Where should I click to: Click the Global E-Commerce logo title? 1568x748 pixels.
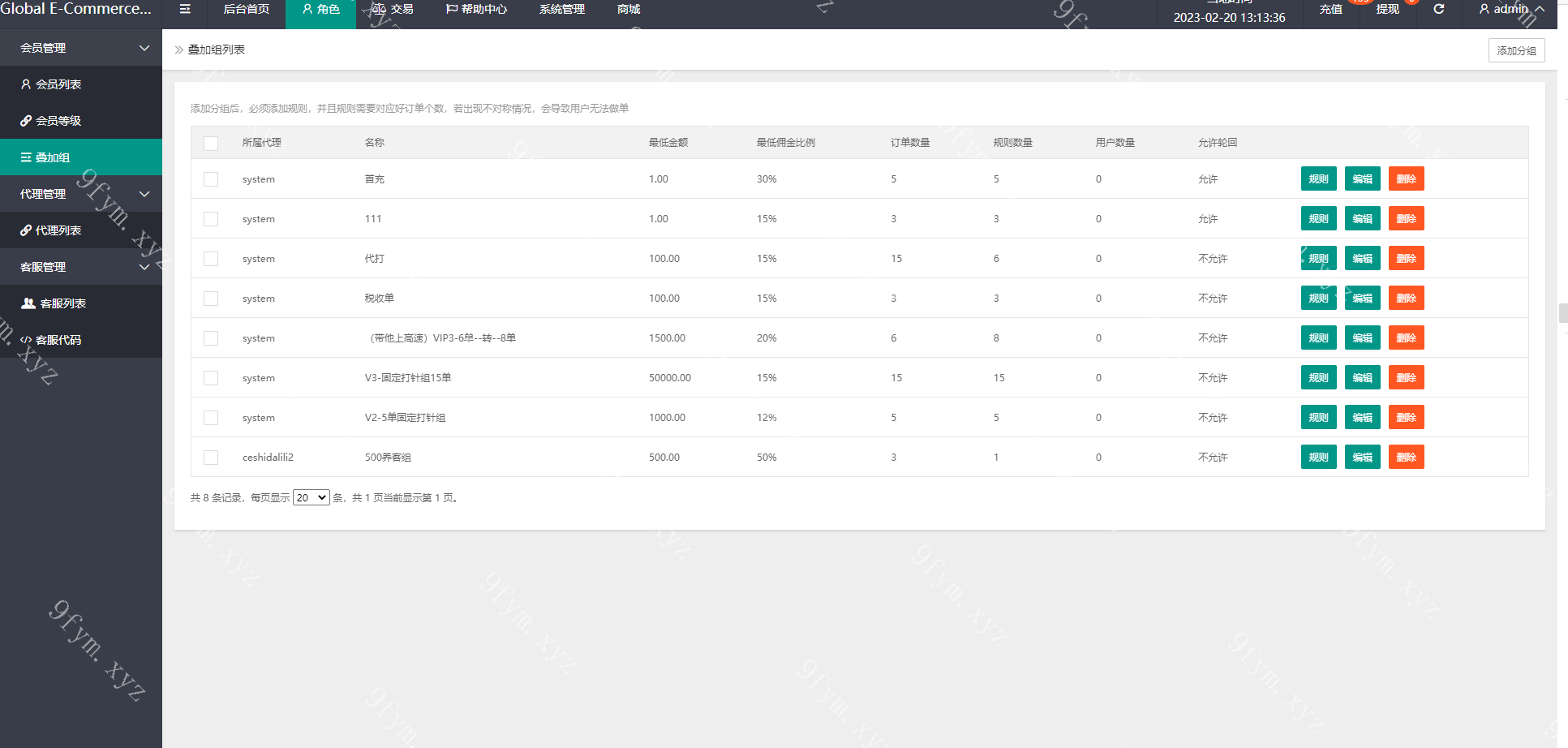point(75,9)
